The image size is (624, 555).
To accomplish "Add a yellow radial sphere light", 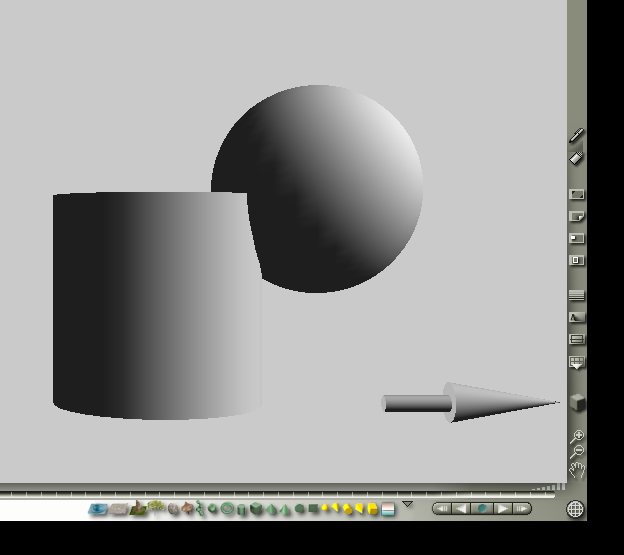I will pos(325,508).
